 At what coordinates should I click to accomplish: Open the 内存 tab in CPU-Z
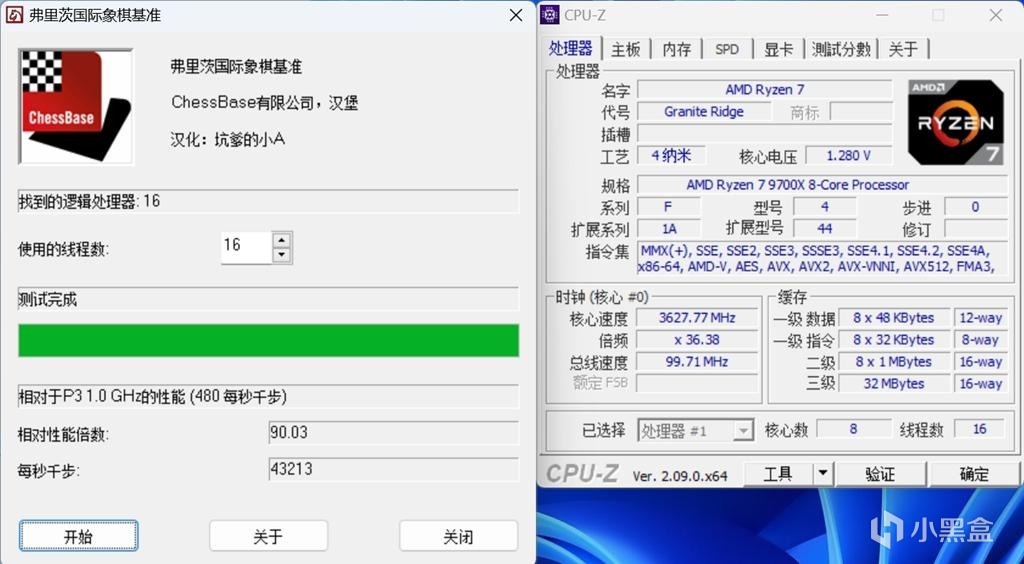pos(677,50)
